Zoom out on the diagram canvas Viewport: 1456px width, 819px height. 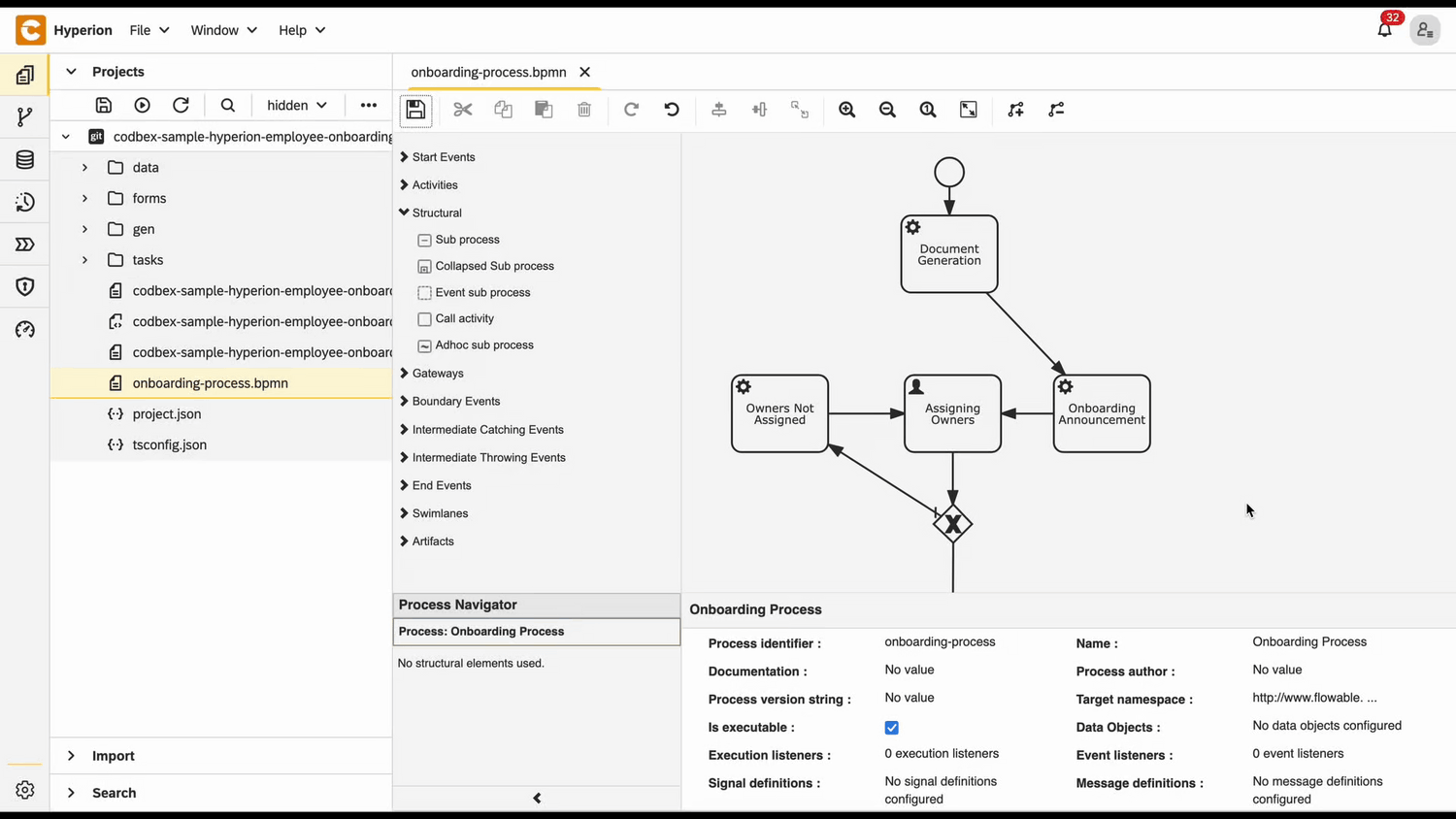[x=887, y=110]
